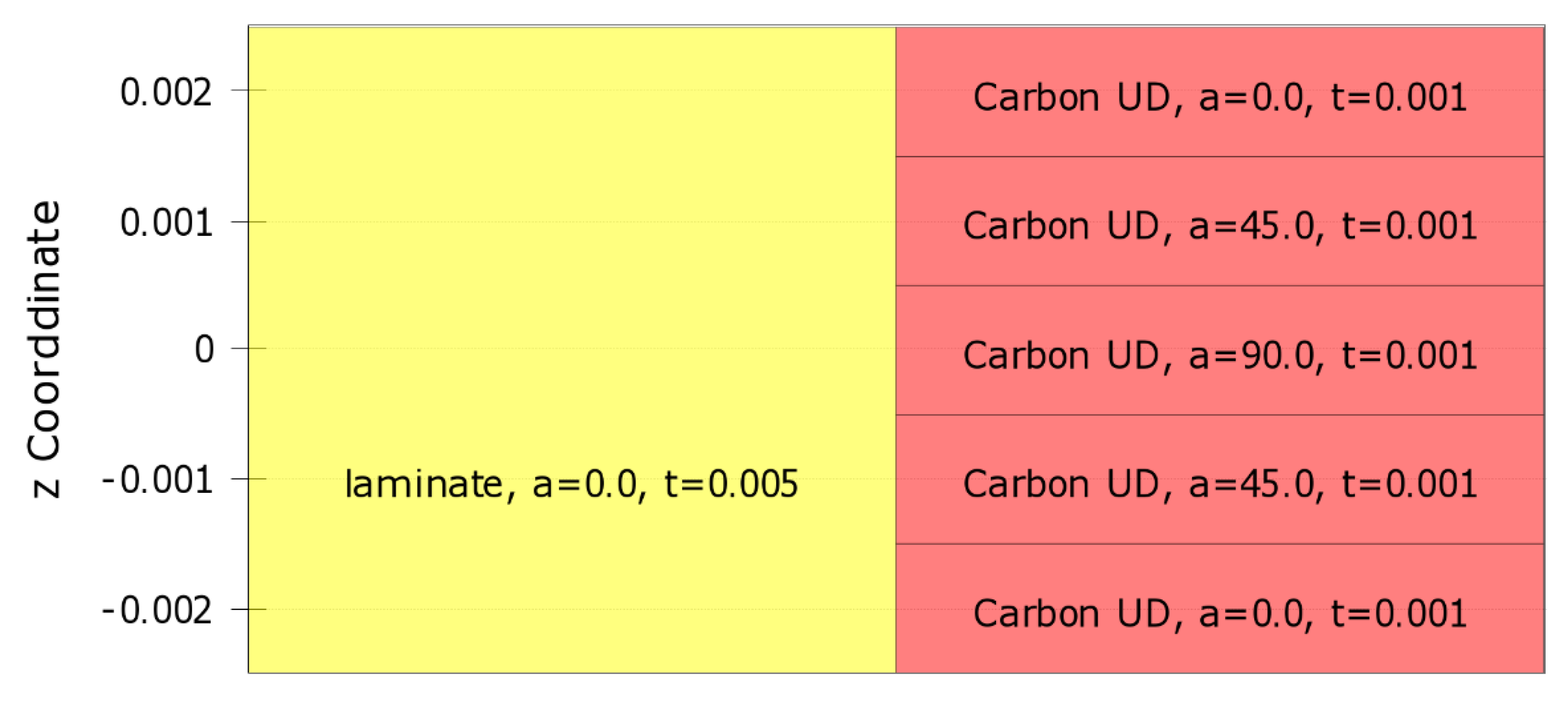This screenshot has height=701, width=1568.
Task: Select the -0.001 axis tick label
Action: point(157,480)
